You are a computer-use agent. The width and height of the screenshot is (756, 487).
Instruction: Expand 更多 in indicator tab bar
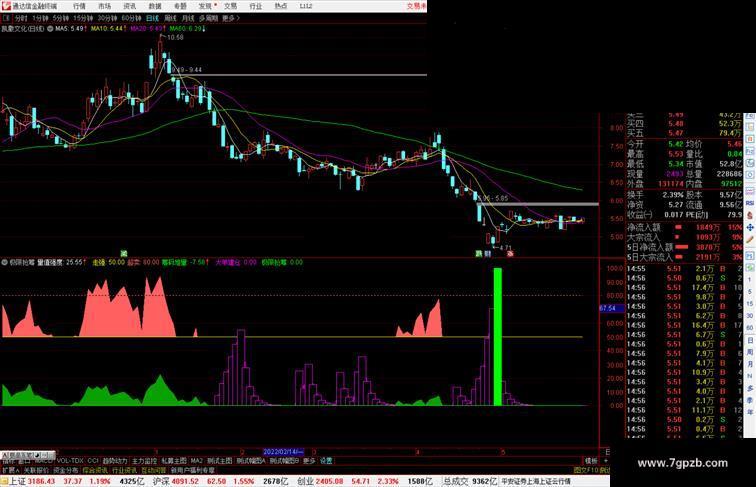coord(309,461)
